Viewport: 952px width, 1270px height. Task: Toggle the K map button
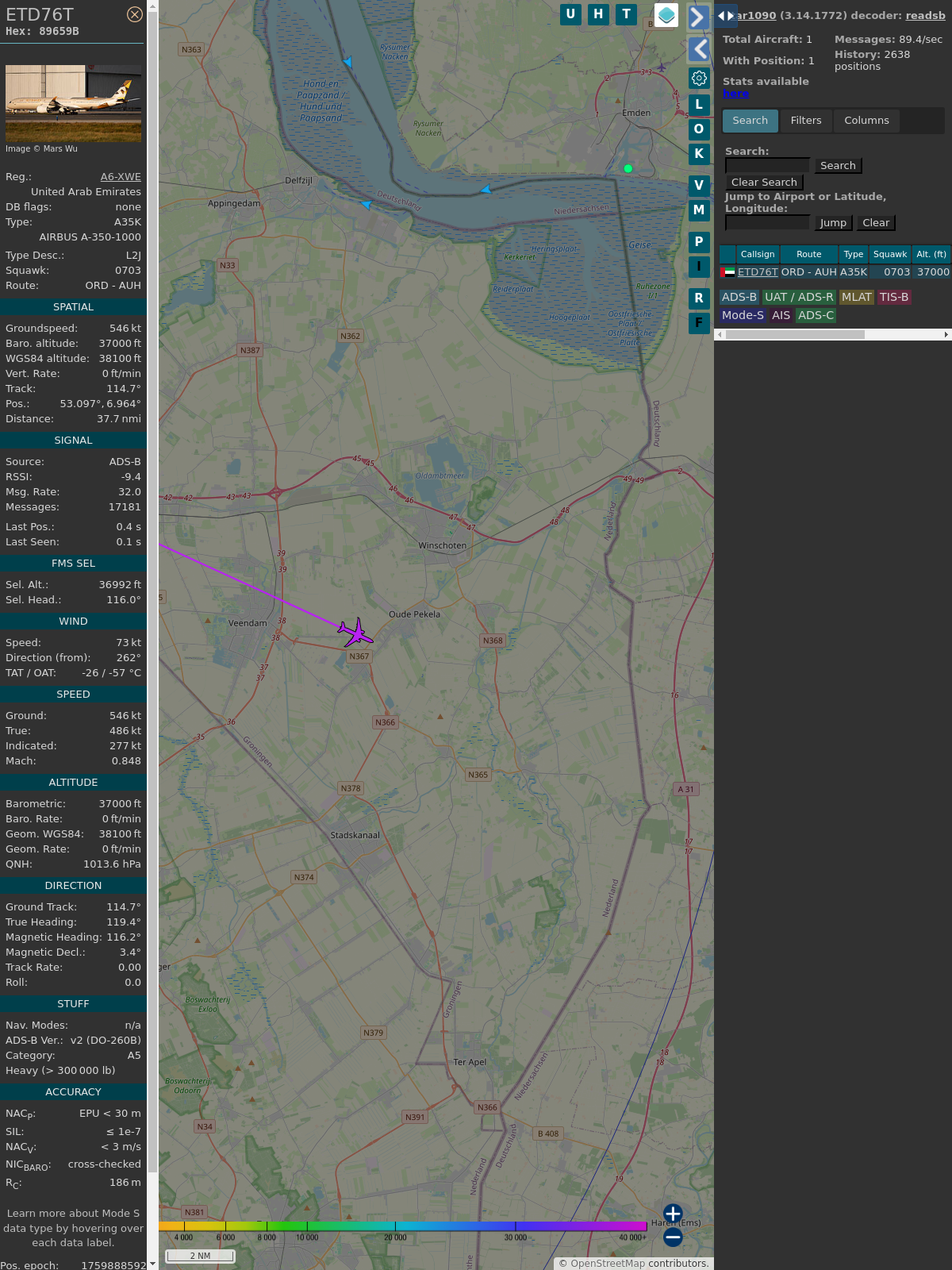[699, 154]
